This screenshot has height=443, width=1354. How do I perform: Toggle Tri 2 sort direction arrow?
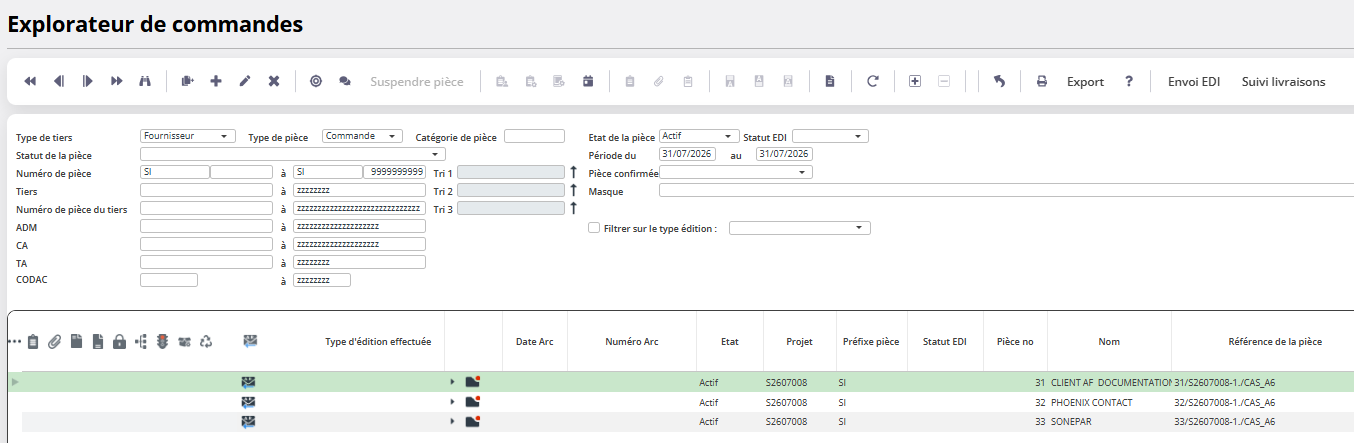tap(574, 190)
